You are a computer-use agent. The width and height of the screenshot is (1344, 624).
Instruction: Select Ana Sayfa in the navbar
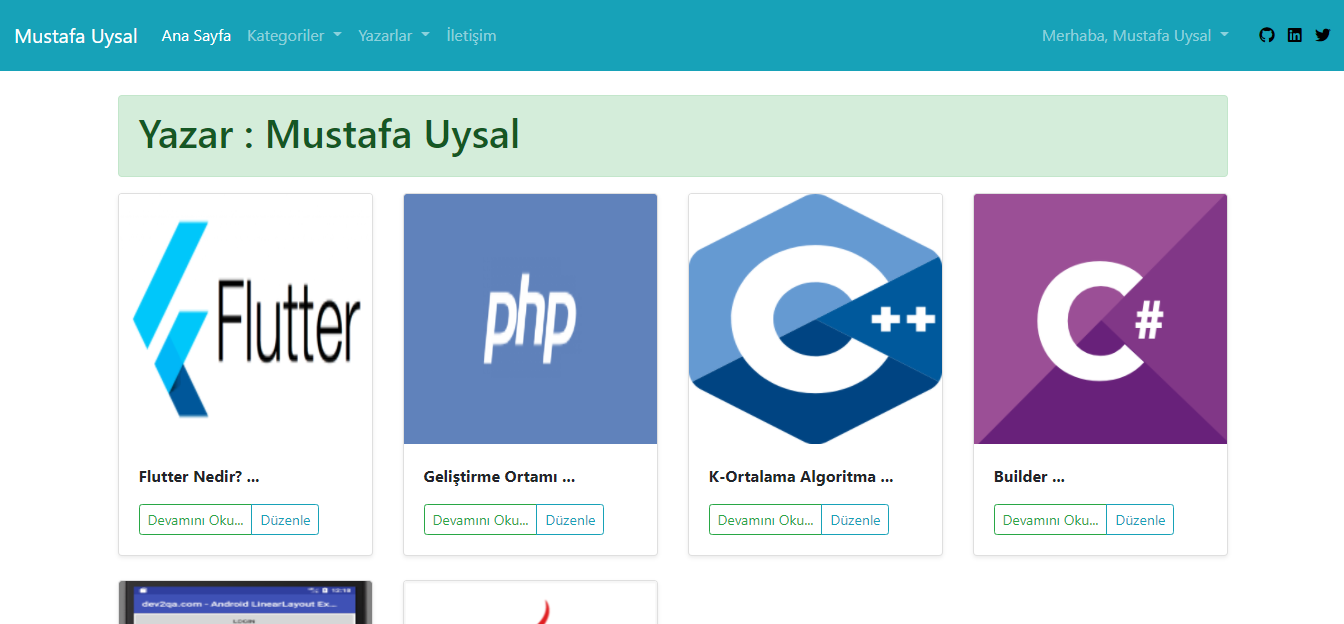click(x=196, y=35)
